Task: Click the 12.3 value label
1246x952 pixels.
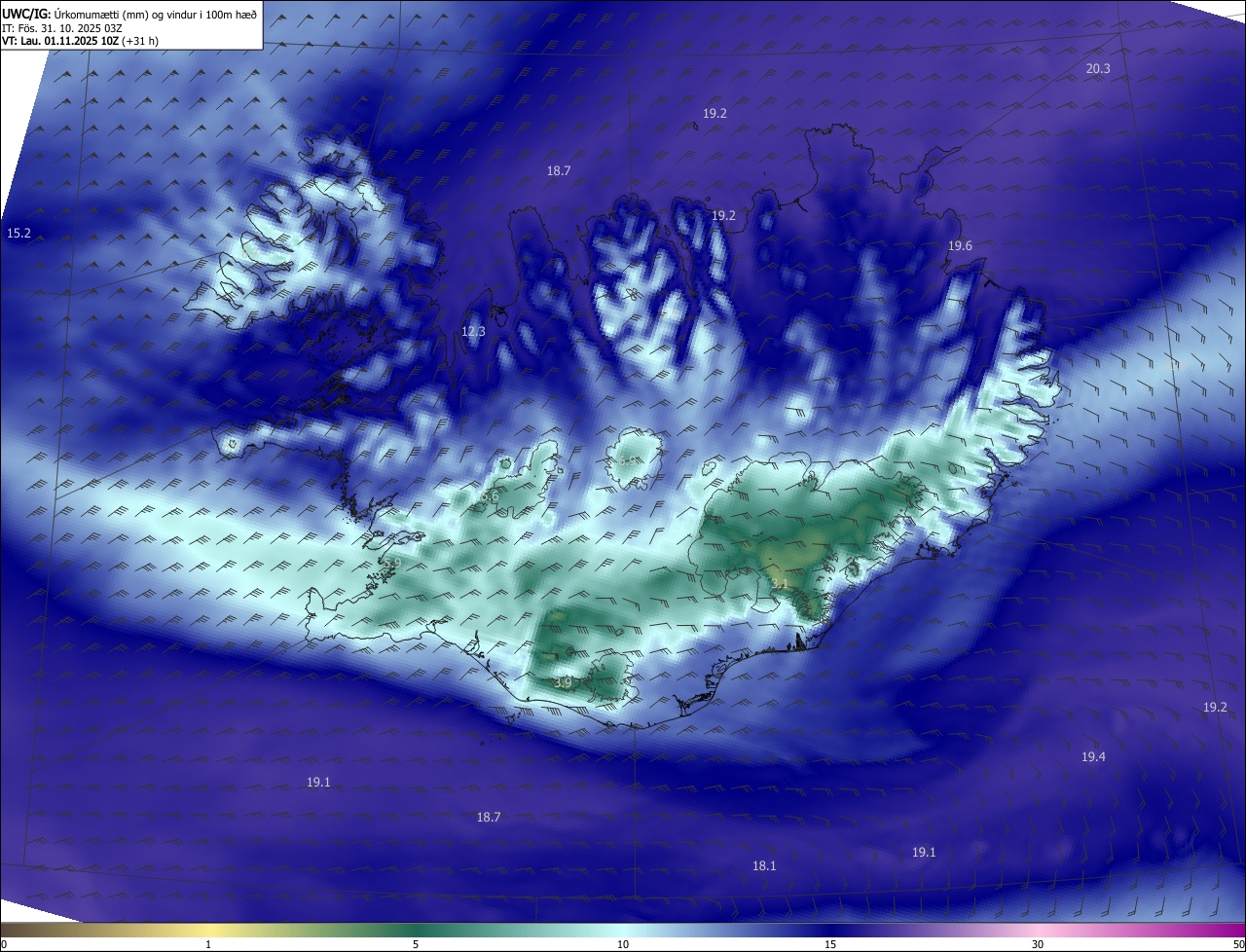Action: click(473, 332)
